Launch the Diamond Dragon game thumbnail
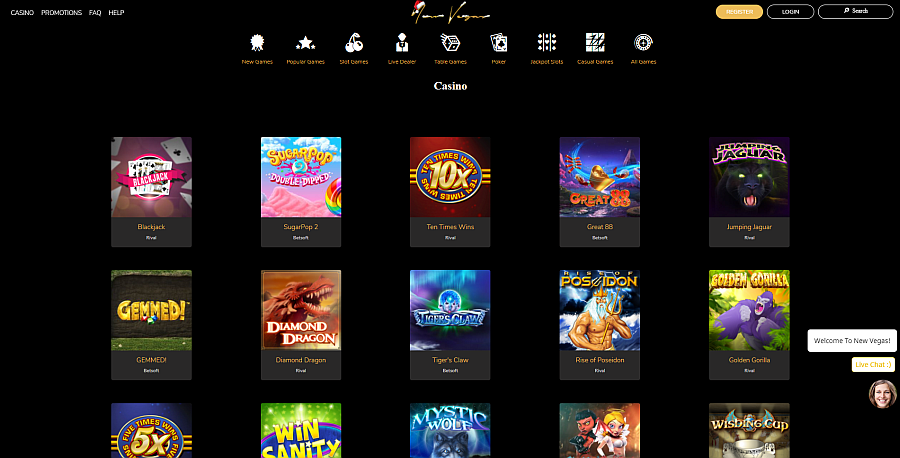 coord(301,310)
